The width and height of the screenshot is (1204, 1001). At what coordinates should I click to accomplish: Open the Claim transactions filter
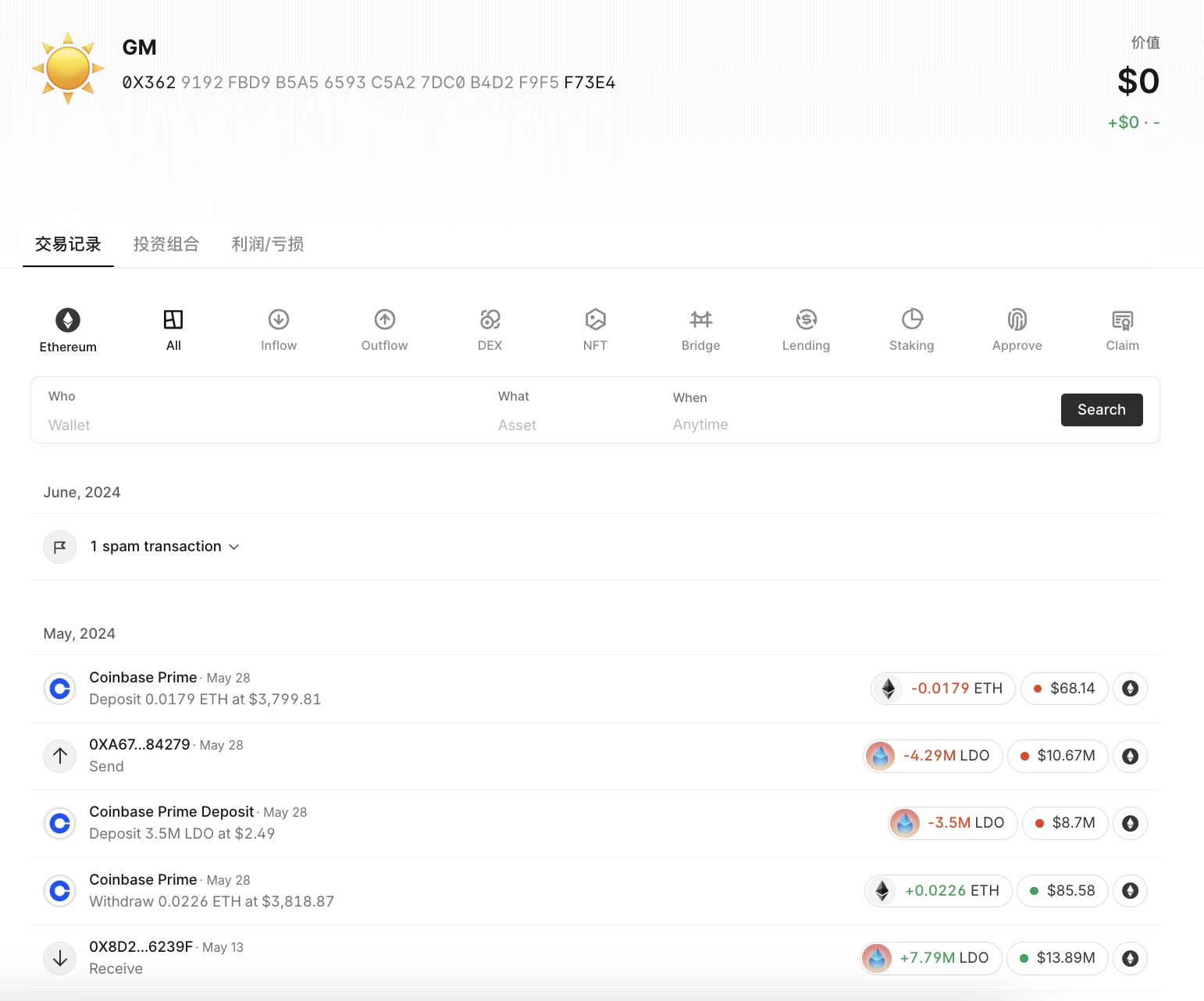(x=1122, y=320)
